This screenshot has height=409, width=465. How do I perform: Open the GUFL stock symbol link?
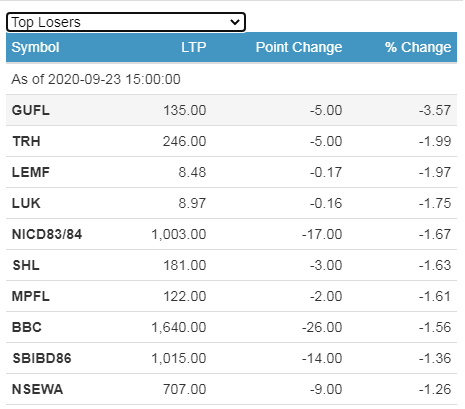pyautogui.click(x=31, y=110)
